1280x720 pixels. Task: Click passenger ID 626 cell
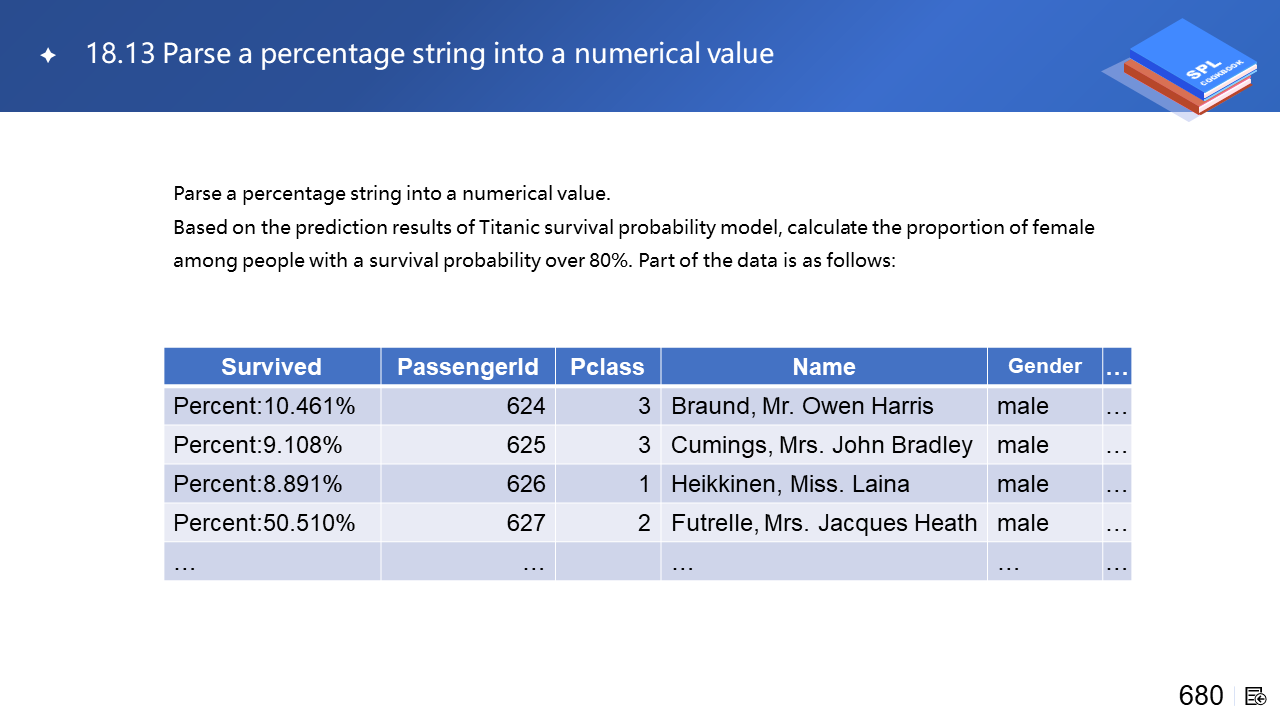click(x=526, y=484)
